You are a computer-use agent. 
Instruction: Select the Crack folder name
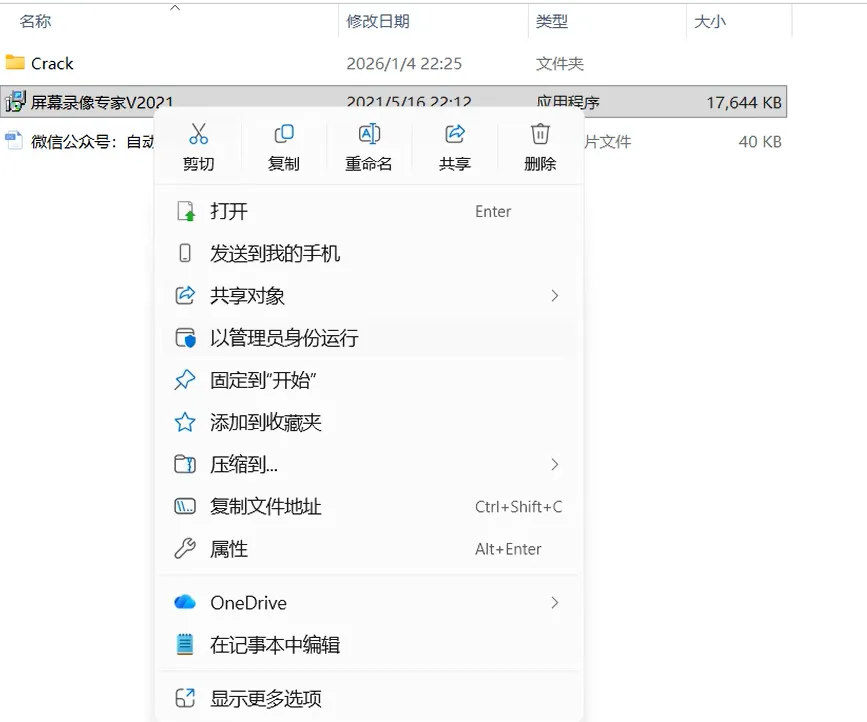pos(52,64)
